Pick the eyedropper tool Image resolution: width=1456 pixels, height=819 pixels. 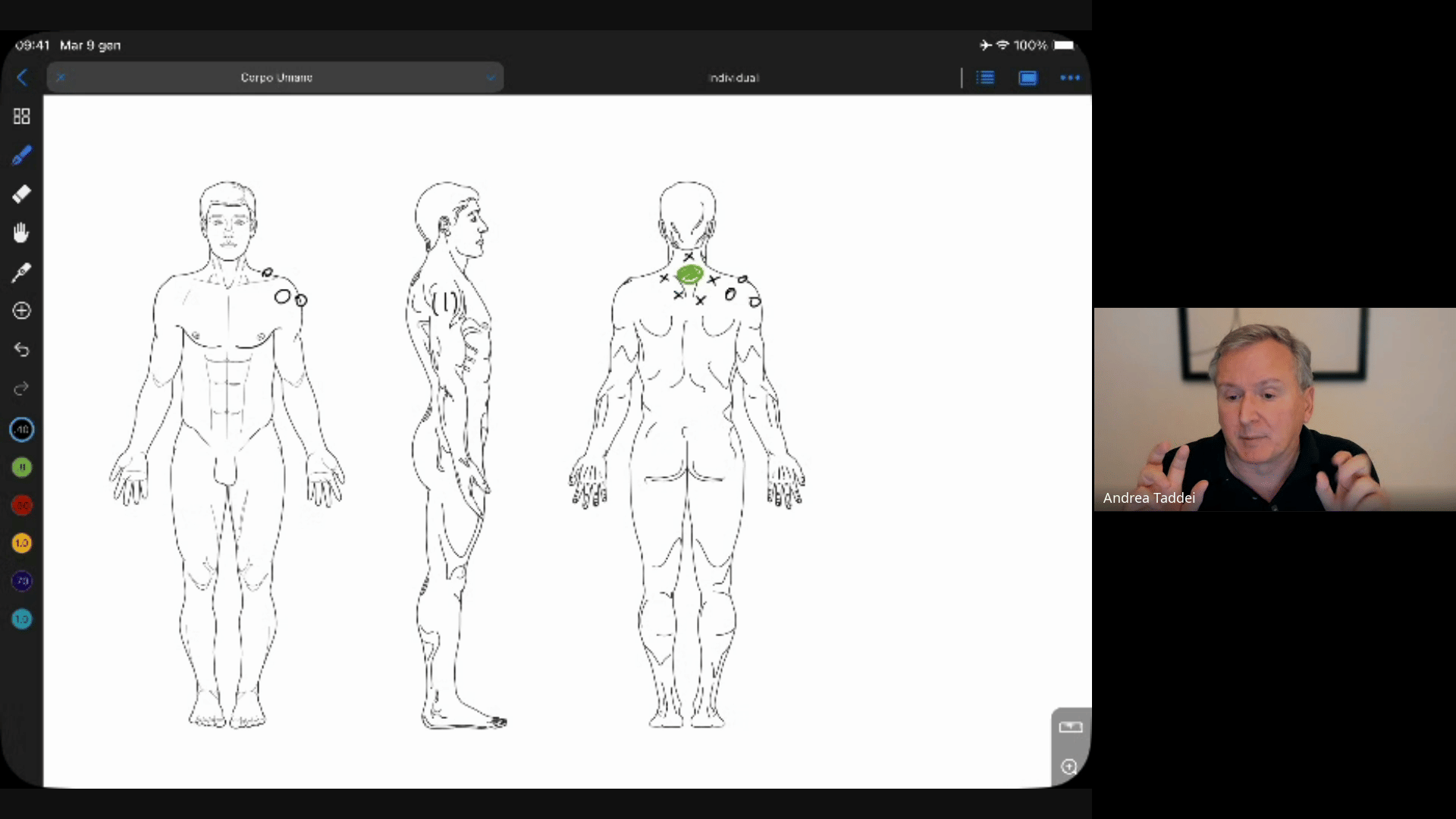[x=21, y=272]
